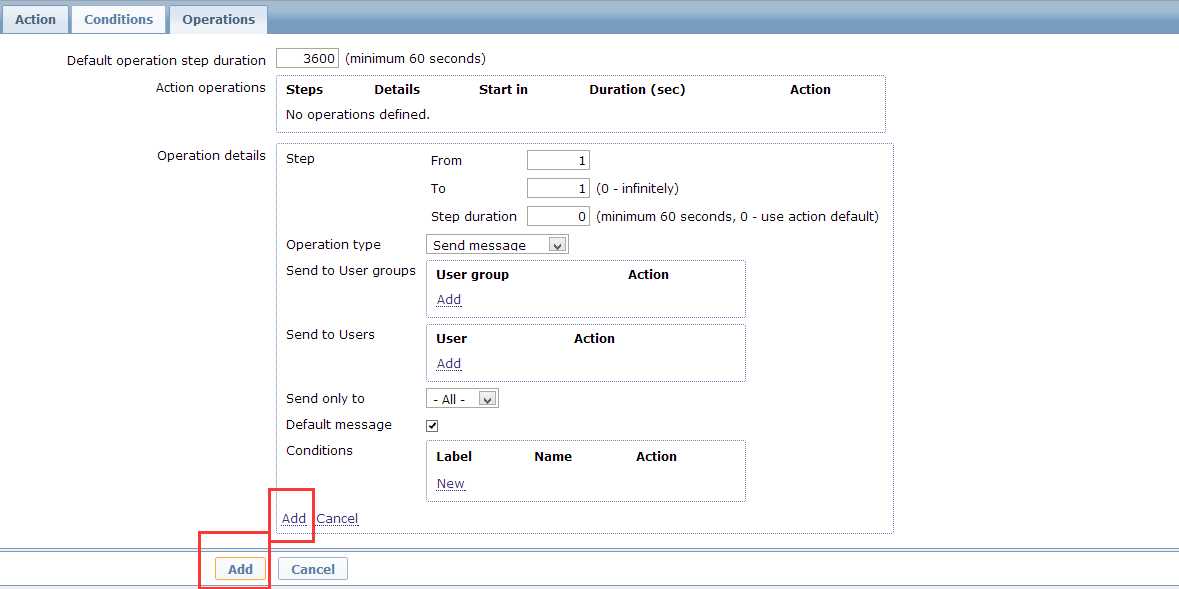Click Cancel link in Operation details

click(337, 518)
